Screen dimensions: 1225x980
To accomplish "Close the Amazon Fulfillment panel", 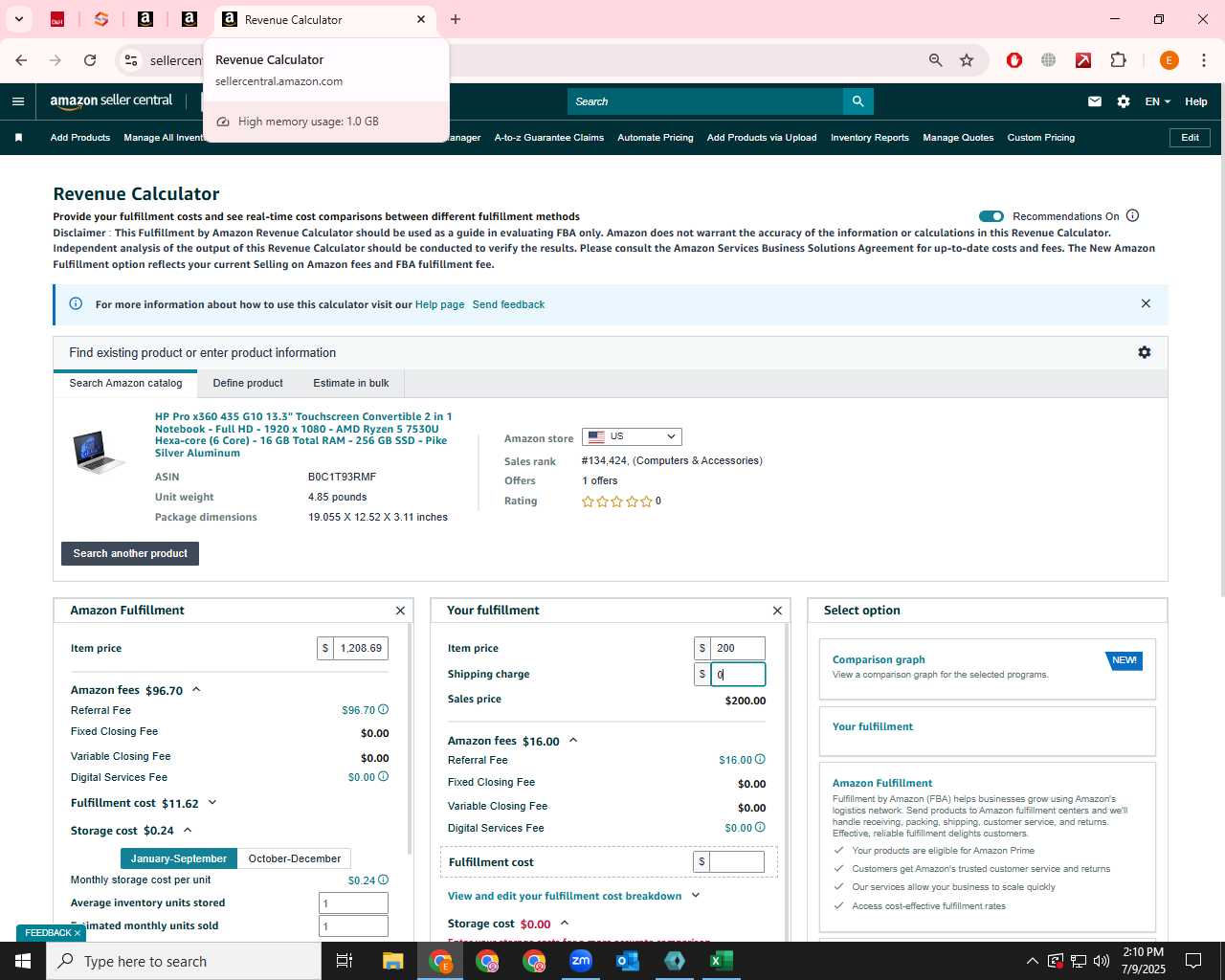I will pyautogui.click(x=400, y=611).
